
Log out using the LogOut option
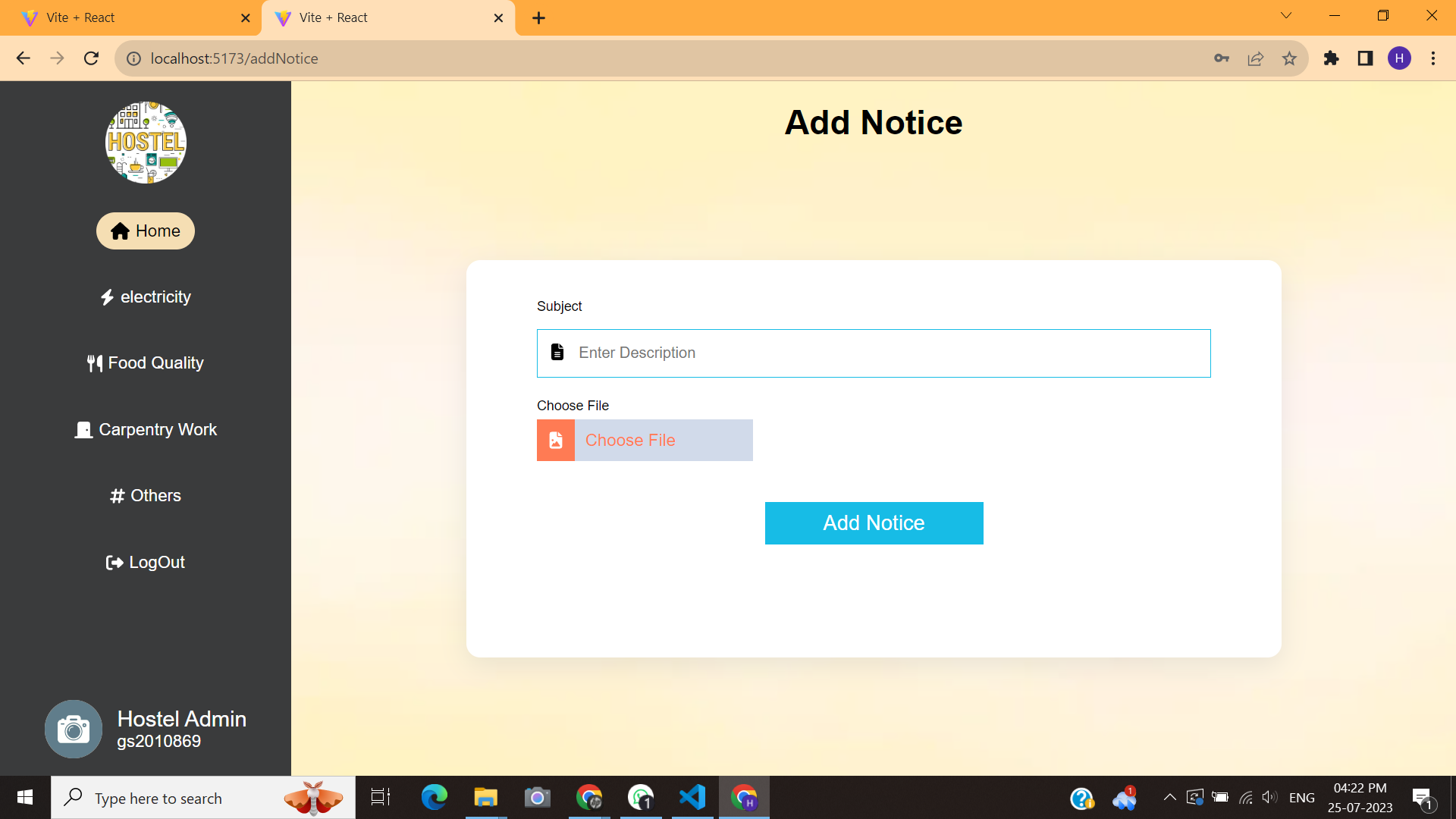pos(145,562)
